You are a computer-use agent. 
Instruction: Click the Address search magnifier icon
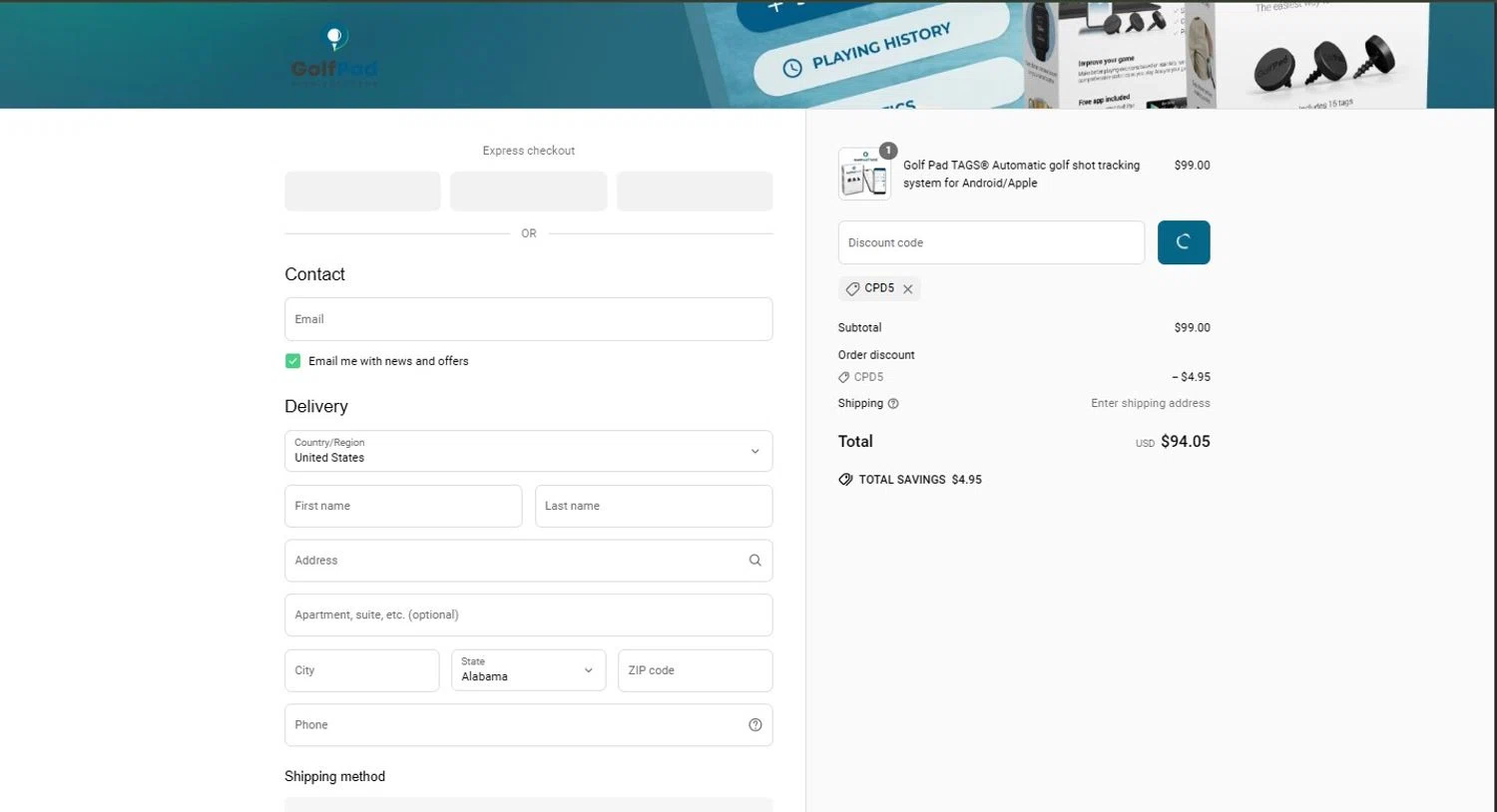click(x=754, y=561)
